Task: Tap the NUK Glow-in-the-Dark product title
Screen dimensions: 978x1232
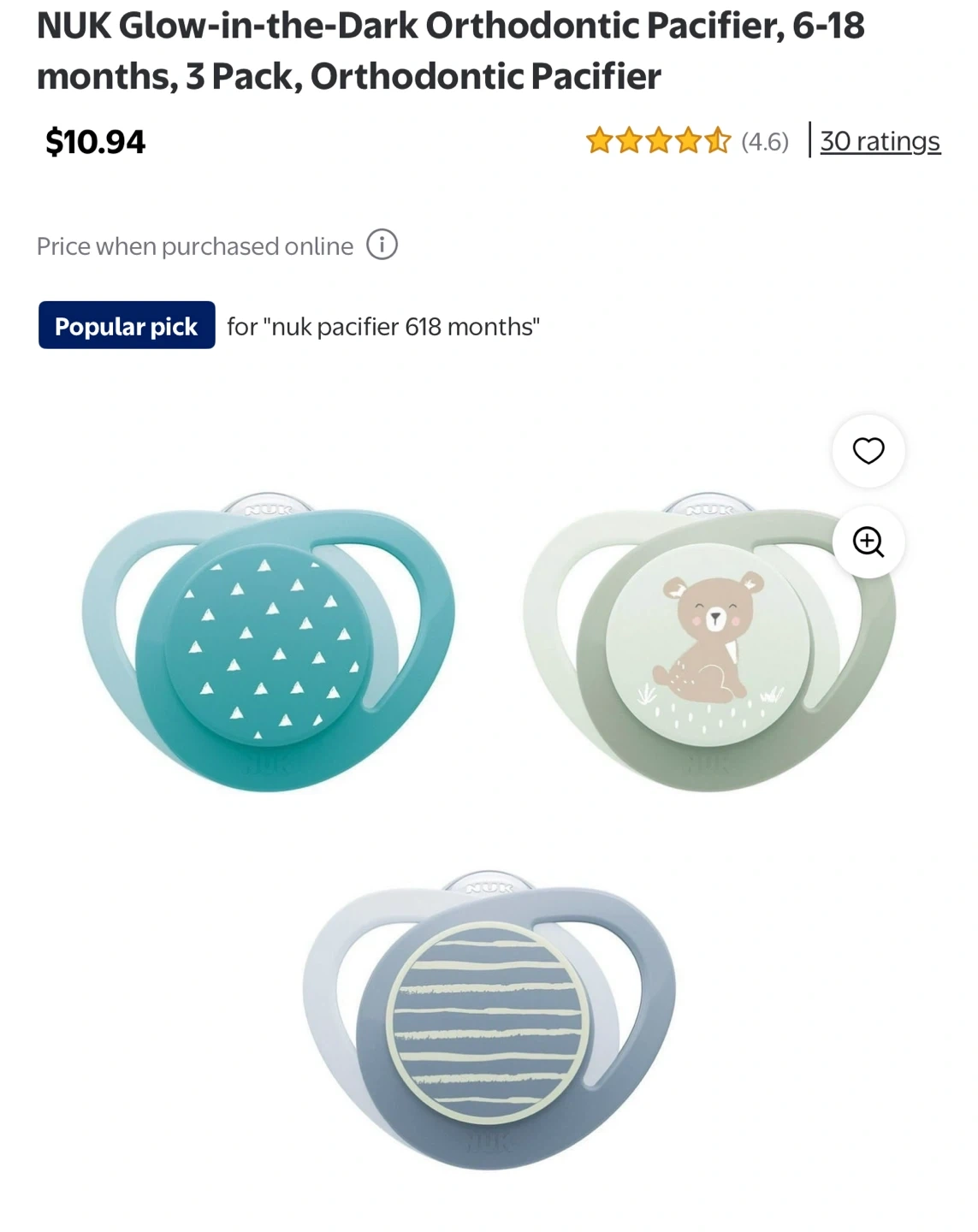Action: tap(451, 50)
